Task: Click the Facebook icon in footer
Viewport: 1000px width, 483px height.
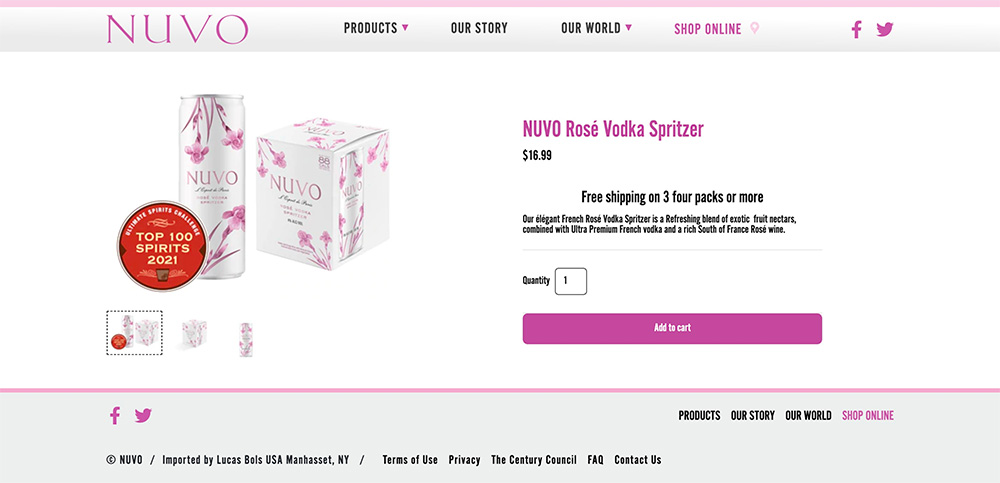Action: click(115, 415)
